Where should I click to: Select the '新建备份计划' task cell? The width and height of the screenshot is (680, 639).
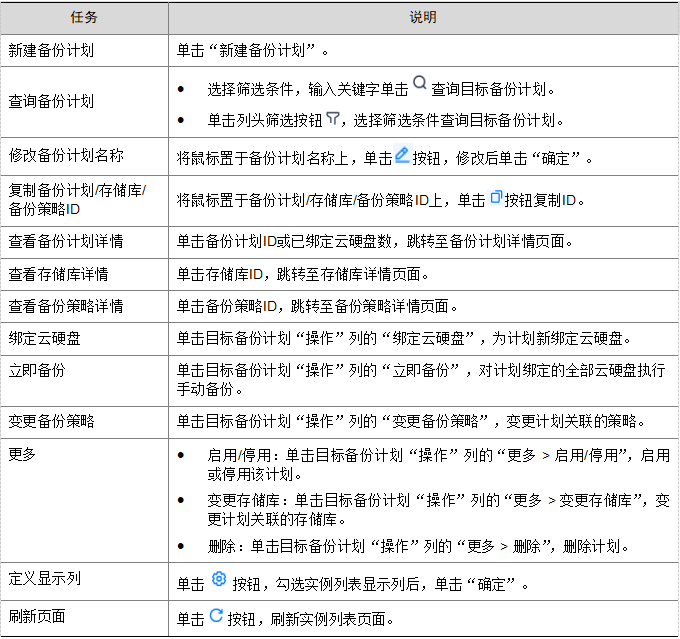click(84, 50)
